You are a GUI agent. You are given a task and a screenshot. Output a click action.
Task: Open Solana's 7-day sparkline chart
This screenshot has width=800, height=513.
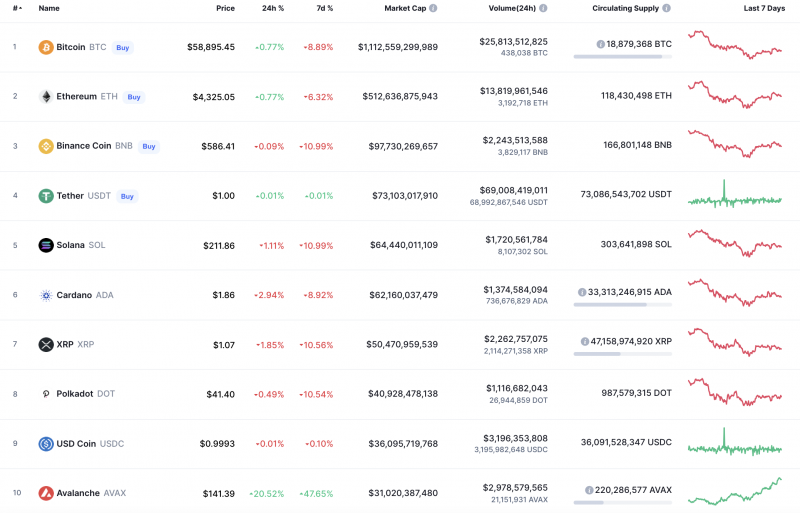tap(735, 243)
